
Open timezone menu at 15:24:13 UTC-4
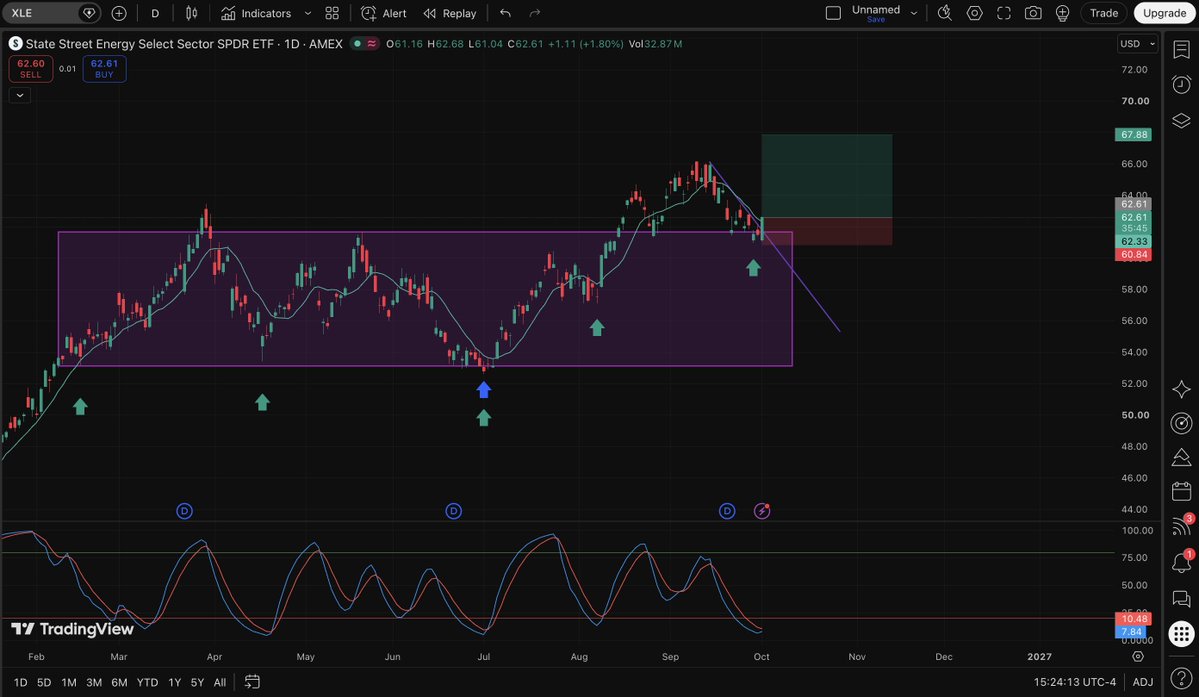point(1075,682)
